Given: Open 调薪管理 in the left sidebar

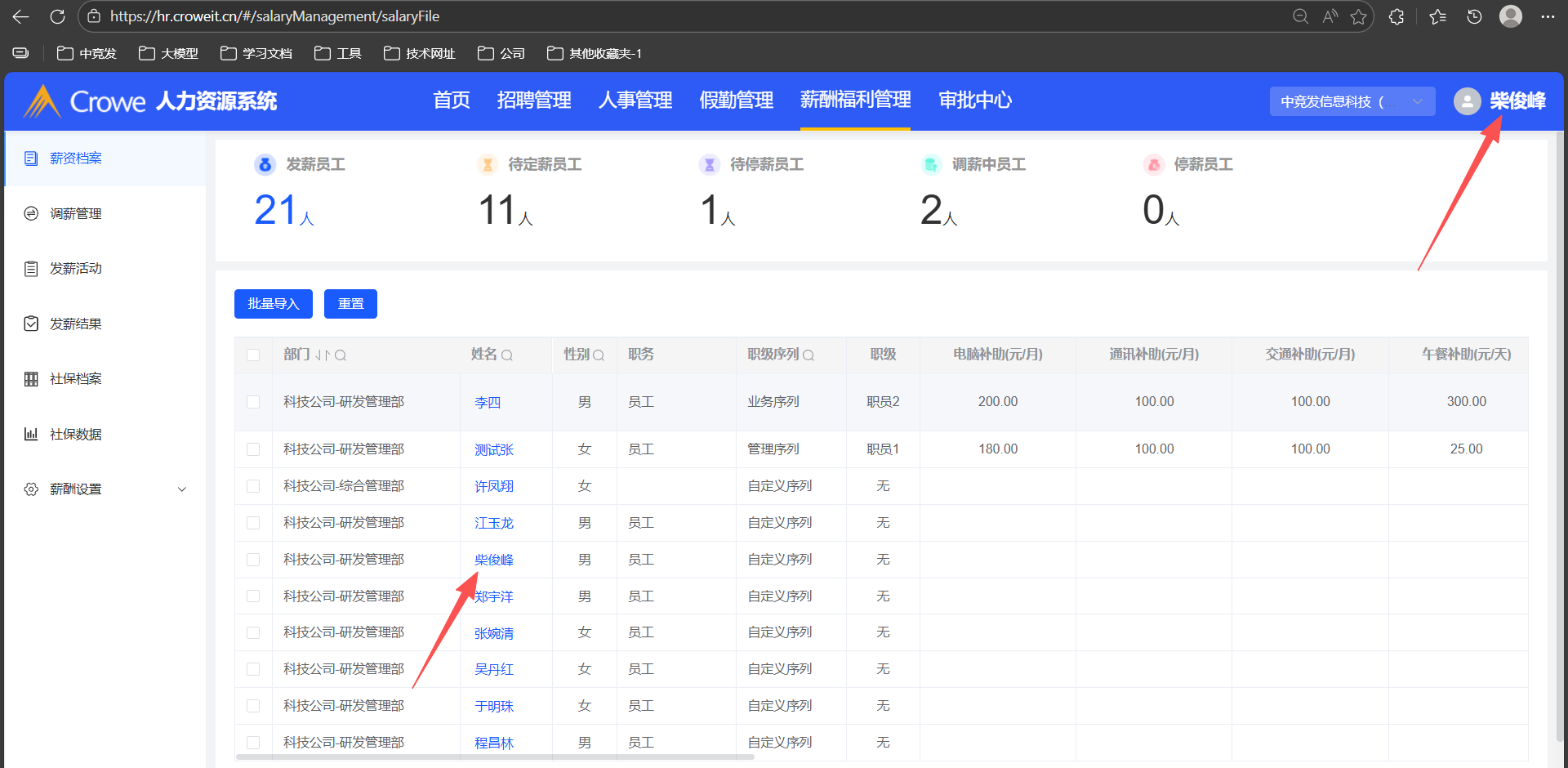Looking at the screenshot, I should 76,214.
